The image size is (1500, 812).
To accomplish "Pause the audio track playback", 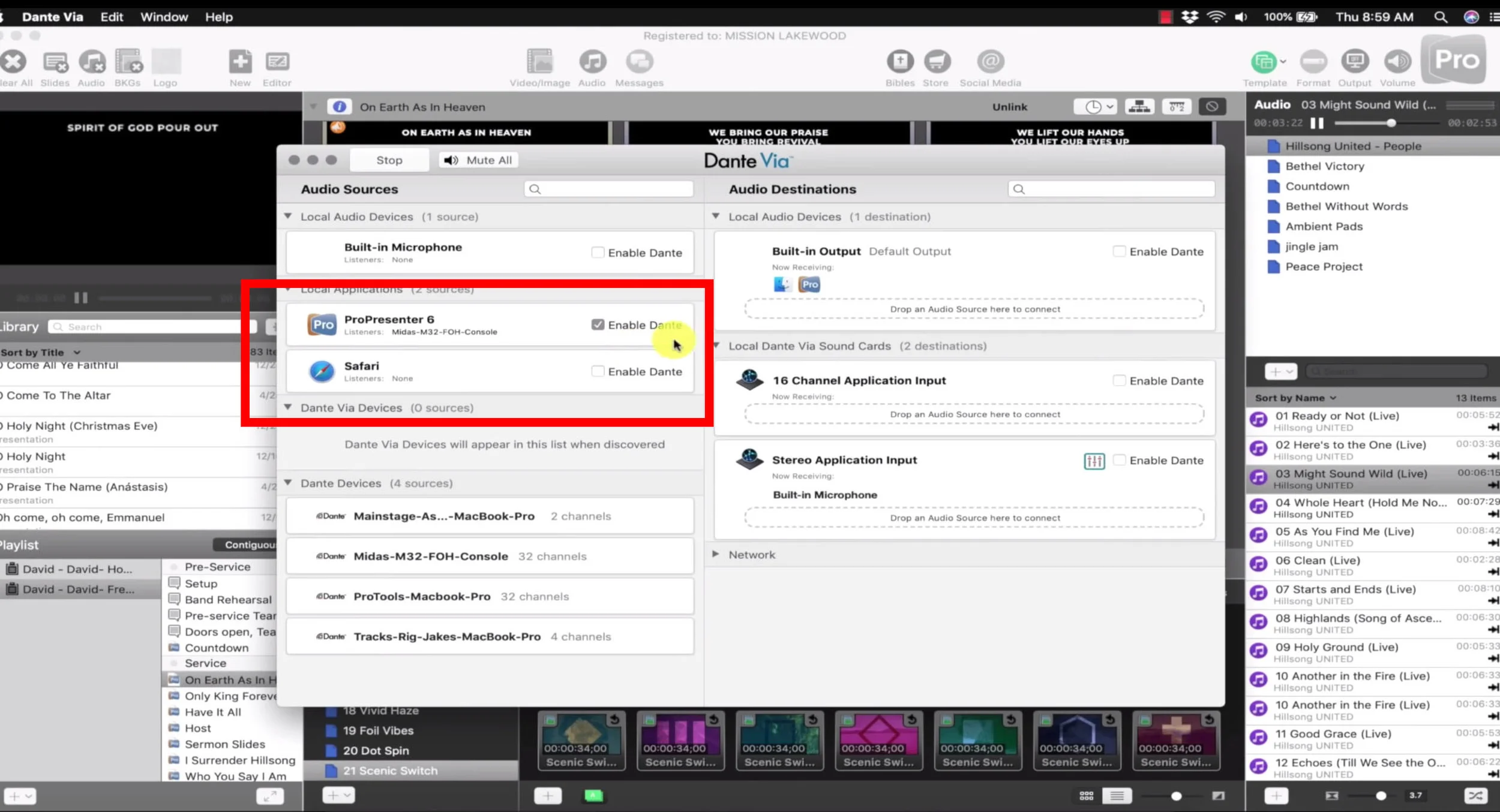I will 1316,123.
